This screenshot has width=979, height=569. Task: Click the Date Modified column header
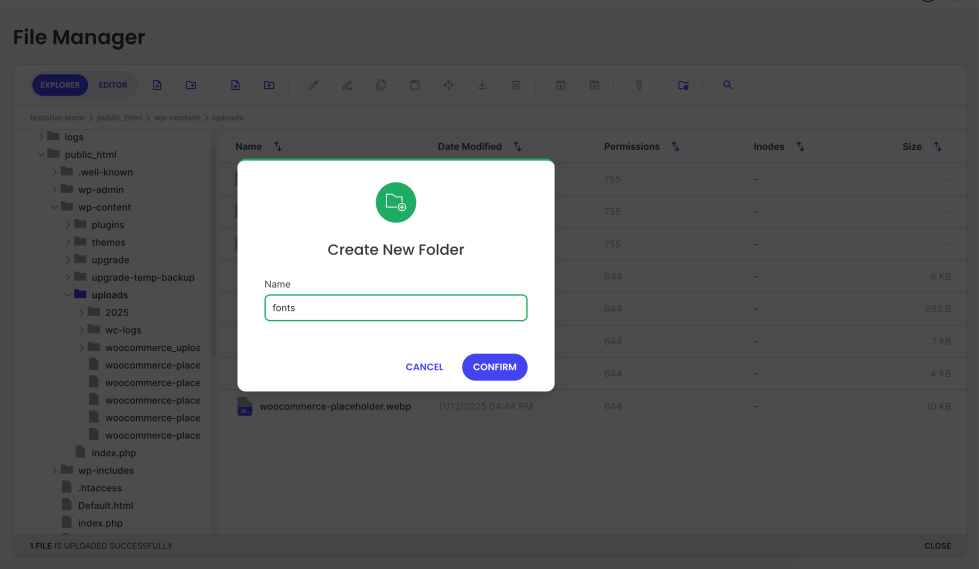coord(470,146)
